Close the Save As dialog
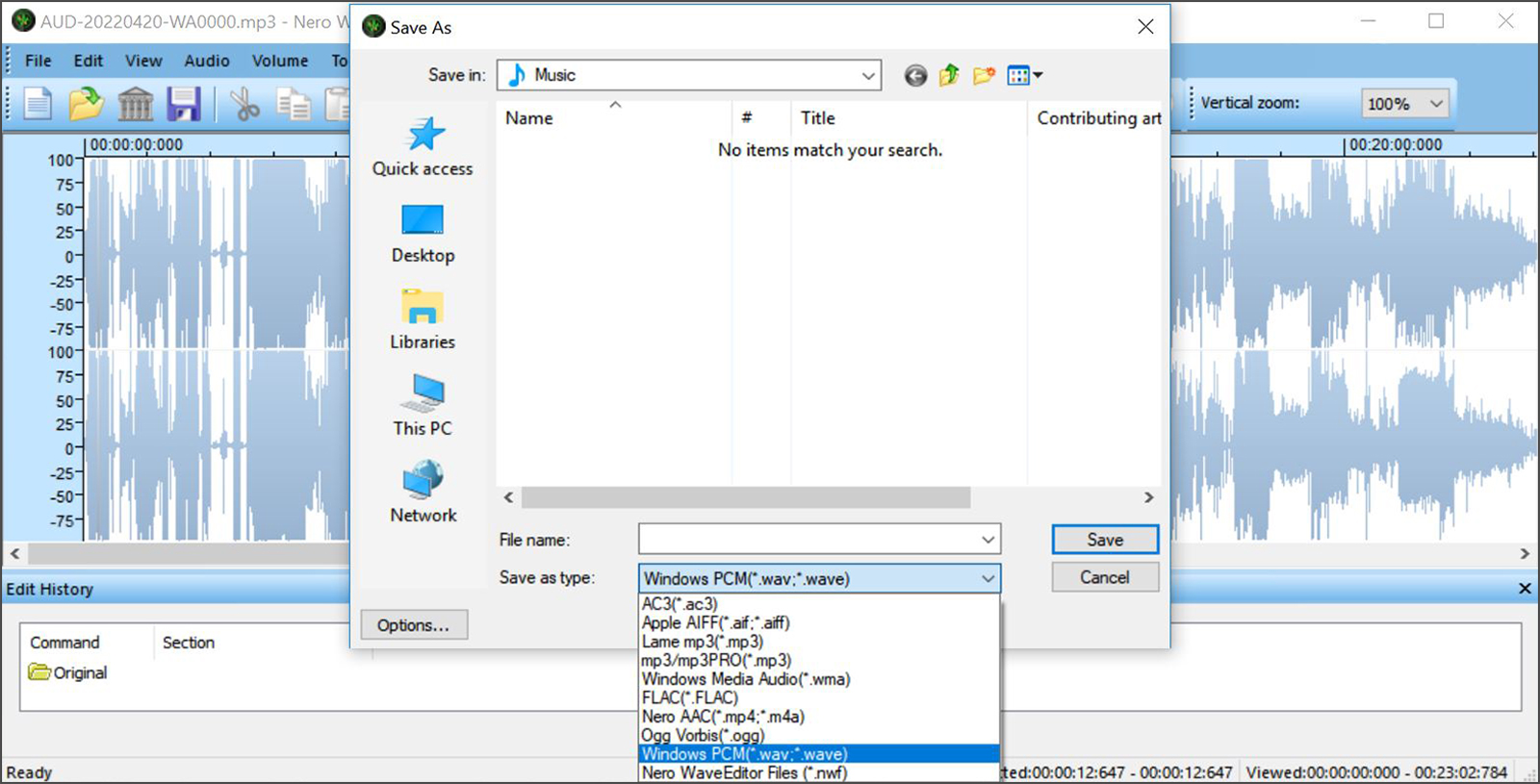 pyautogui.click(x=1145, y=27)
